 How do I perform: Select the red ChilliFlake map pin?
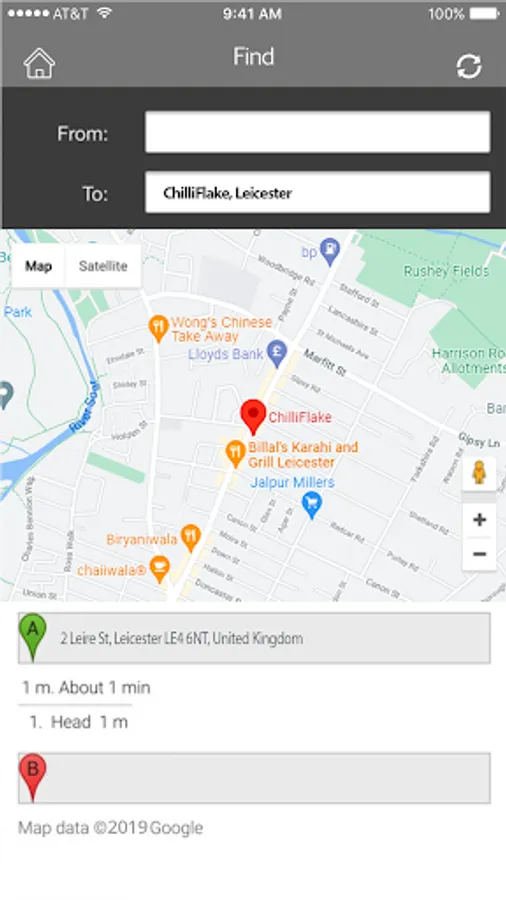[253, 417]
